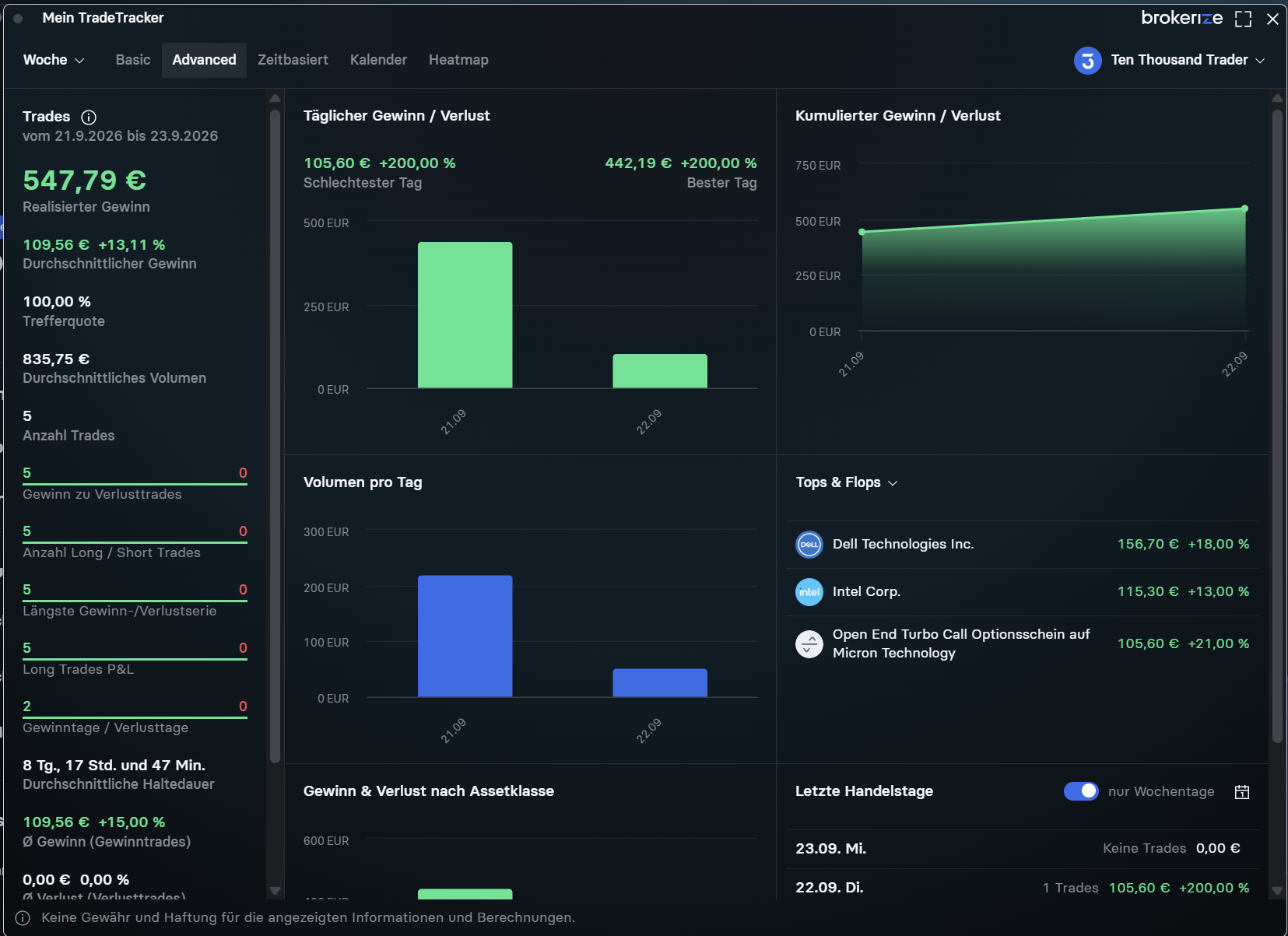Screen dimensions: 1288x936
Task: Click the Micron turbo call product icon
Action: (809, 644)
